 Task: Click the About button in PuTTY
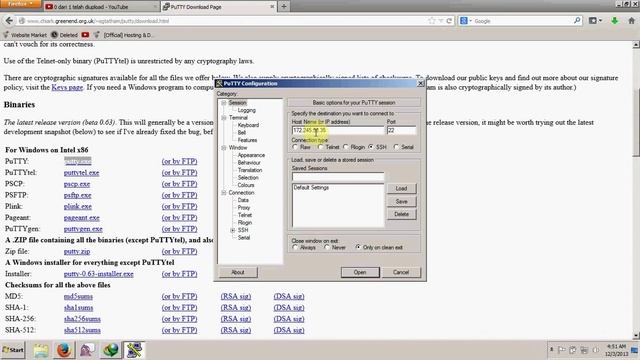point(238,272)
